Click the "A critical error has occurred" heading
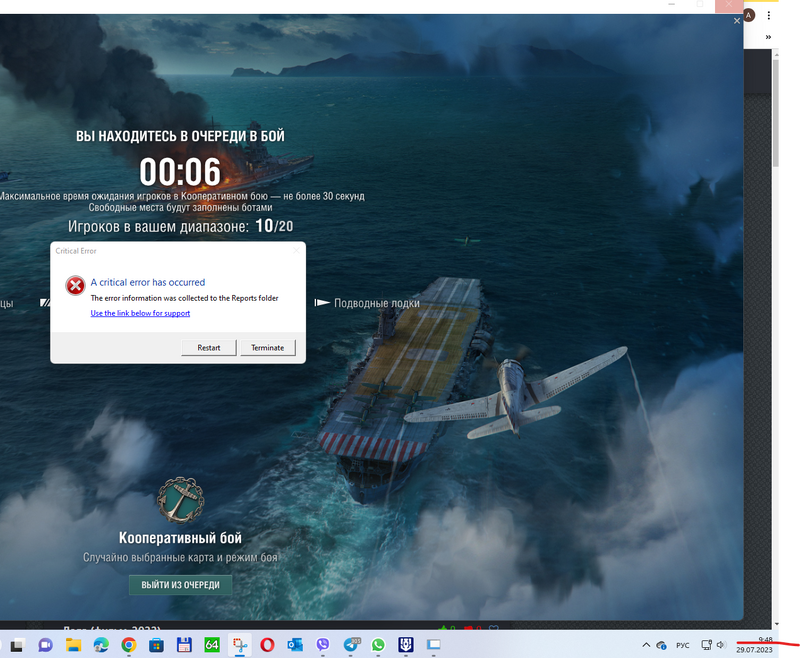800x658 pixels. (148, 282)
